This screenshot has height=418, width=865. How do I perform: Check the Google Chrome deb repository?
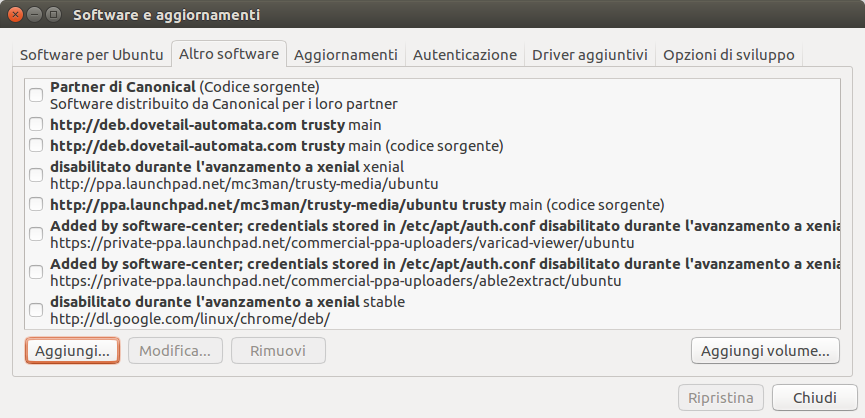tap(36, 310)
